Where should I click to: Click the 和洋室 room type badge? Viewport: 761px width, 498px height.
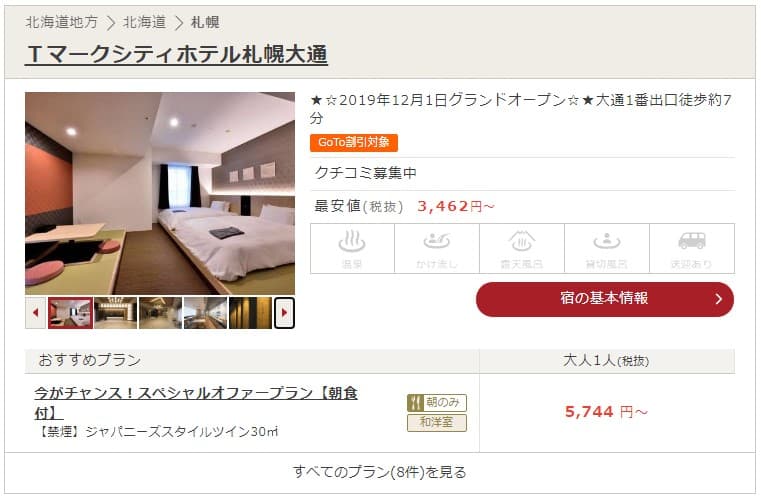pyautogui.click(x=437, y=422)
